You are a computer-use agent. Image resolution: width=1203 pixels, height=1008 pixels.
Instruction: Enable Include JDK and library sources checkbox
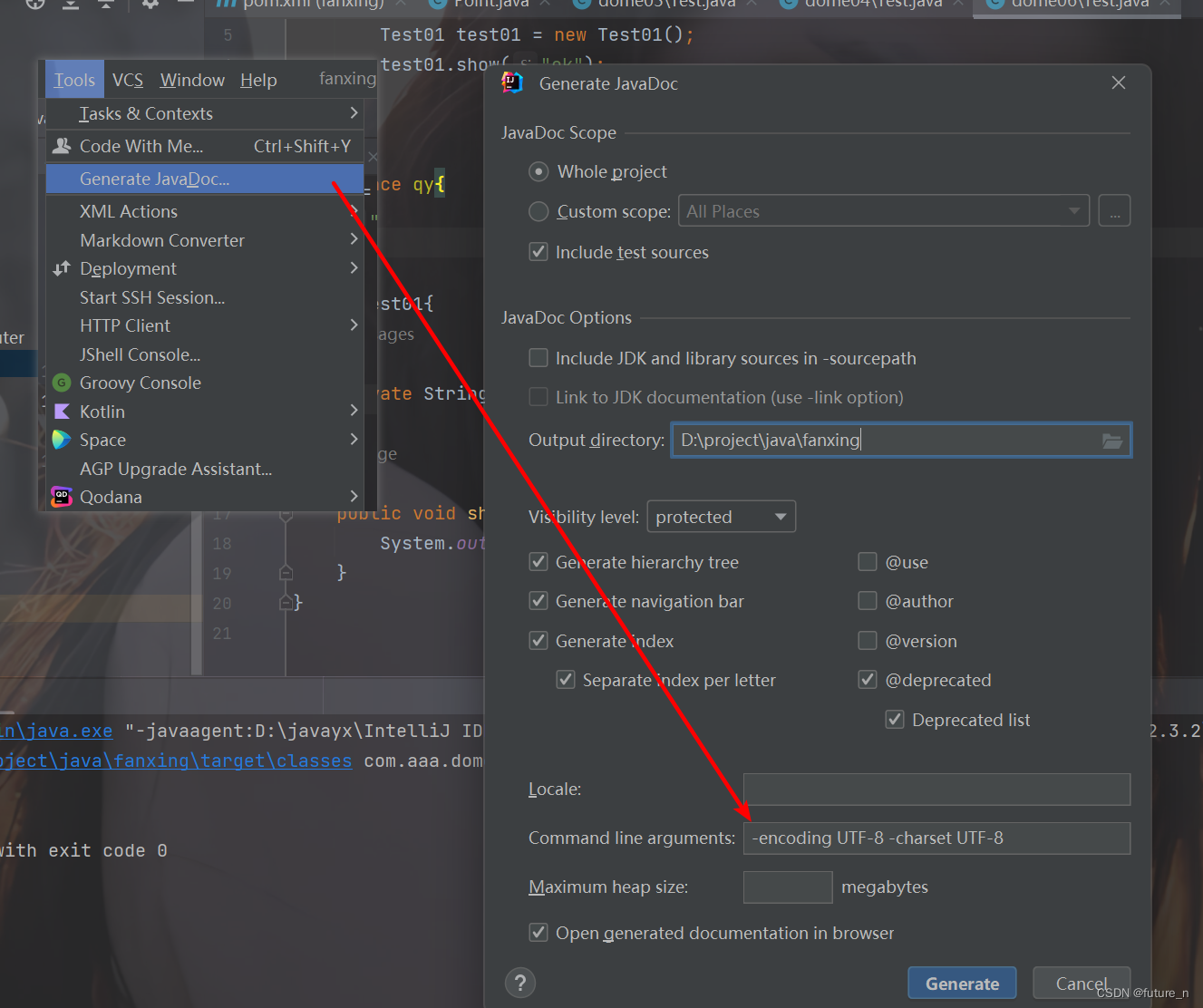(538, 358)
